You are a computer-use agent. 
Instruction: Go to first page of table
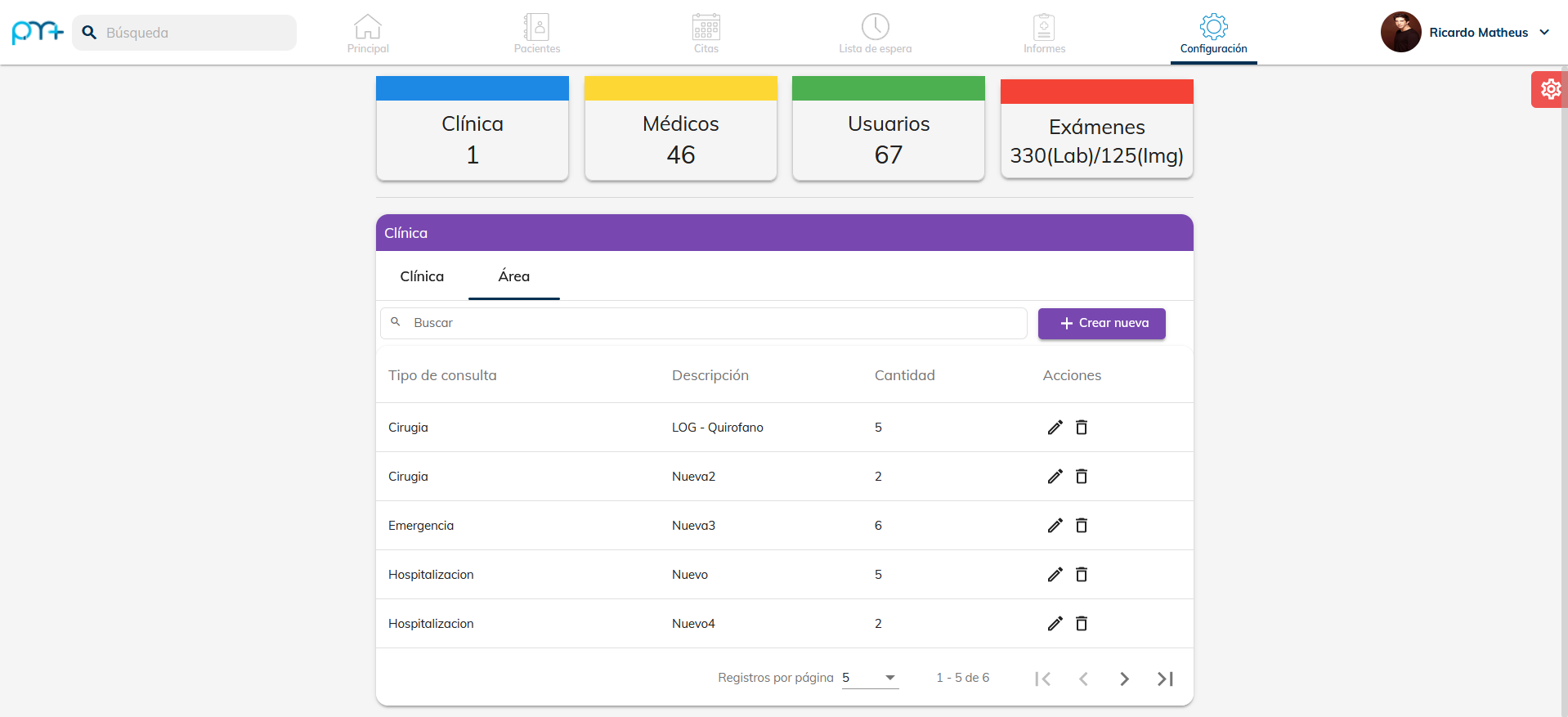pos(1042,679)
